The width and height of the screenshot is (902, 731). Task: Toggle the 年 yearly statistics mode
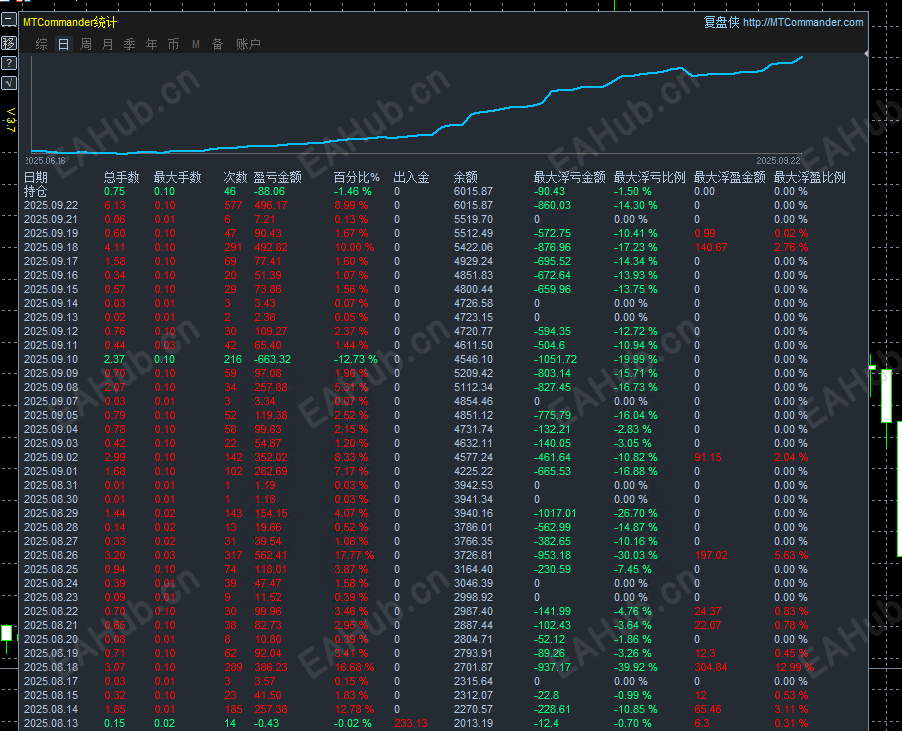(x=152, y=44)
